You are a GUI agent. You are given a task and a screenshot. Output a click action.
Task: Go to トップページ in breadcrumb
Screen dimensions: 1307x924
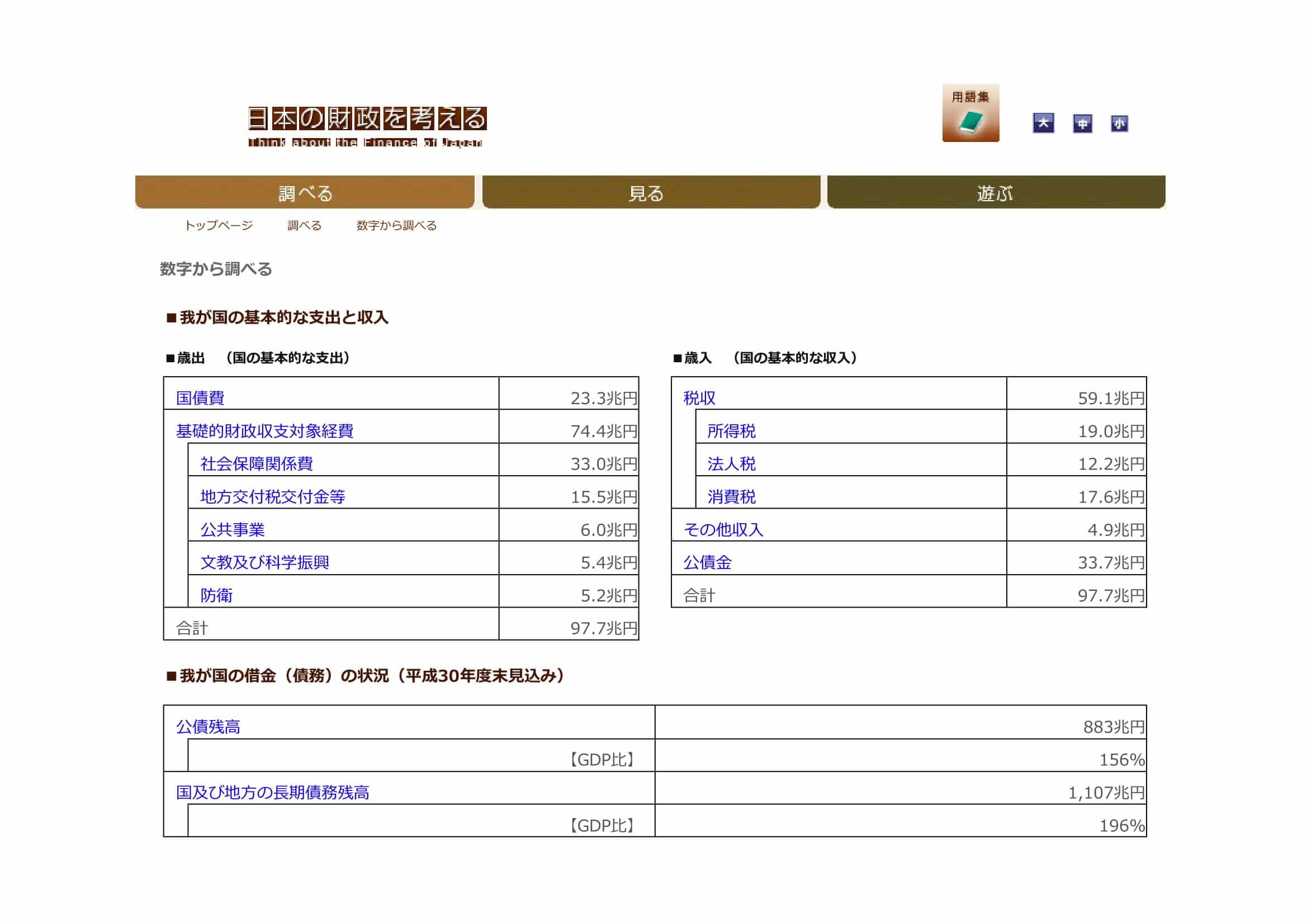tap(219, 225)
